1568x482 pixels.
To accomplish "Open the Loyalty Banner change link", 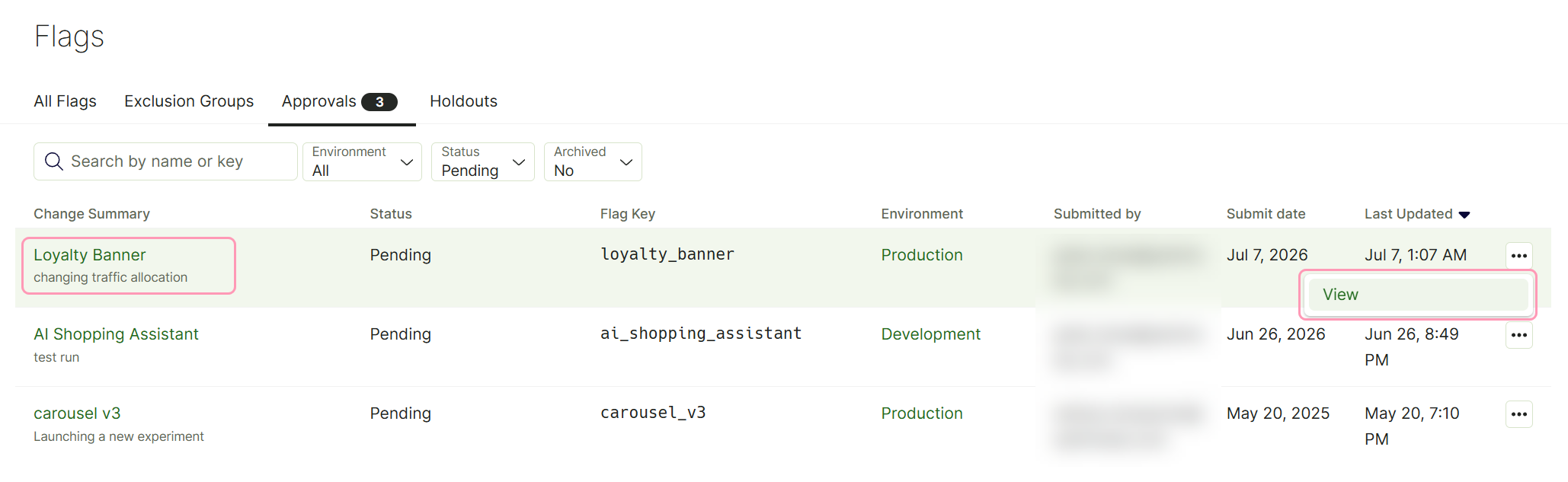I will point(89,255).
